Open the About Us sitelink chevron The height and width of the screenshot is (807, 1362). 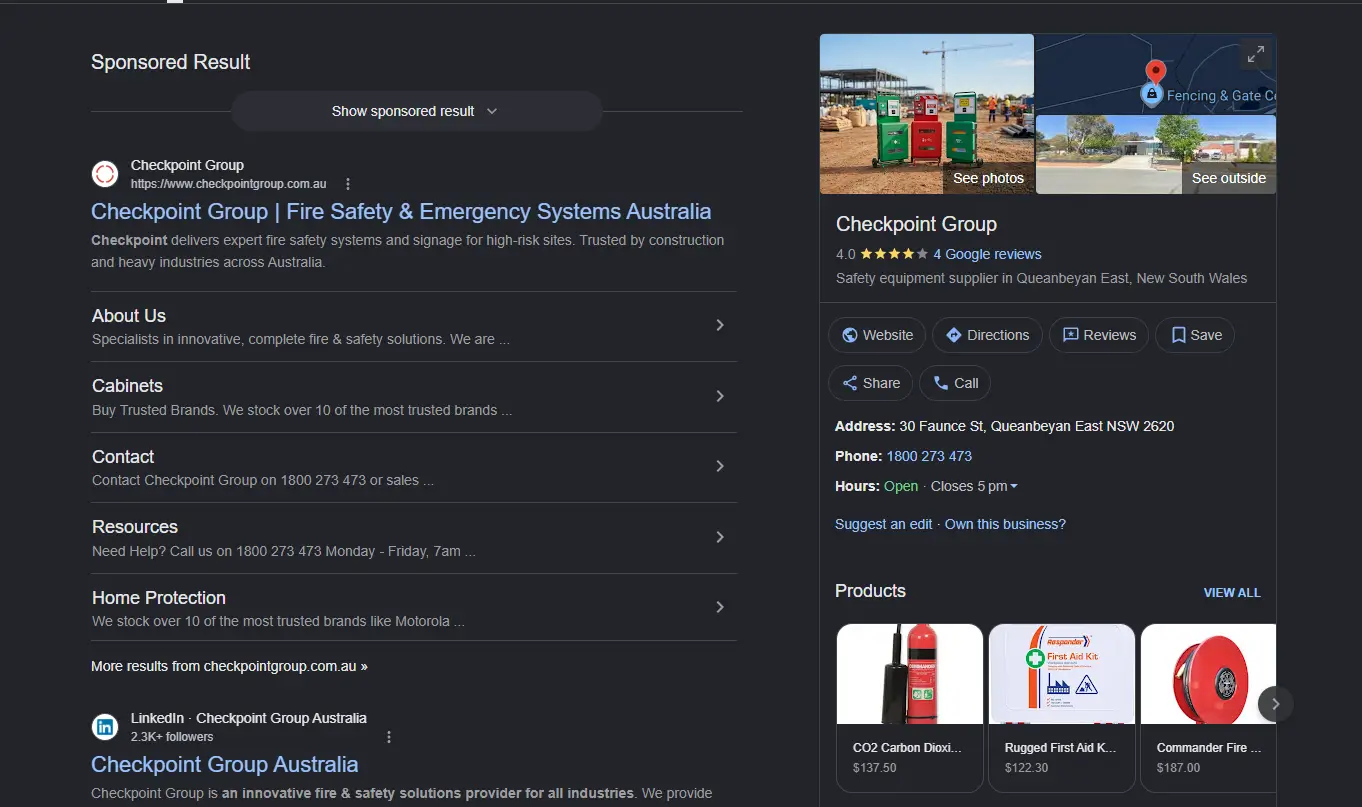tap(720, 325)
